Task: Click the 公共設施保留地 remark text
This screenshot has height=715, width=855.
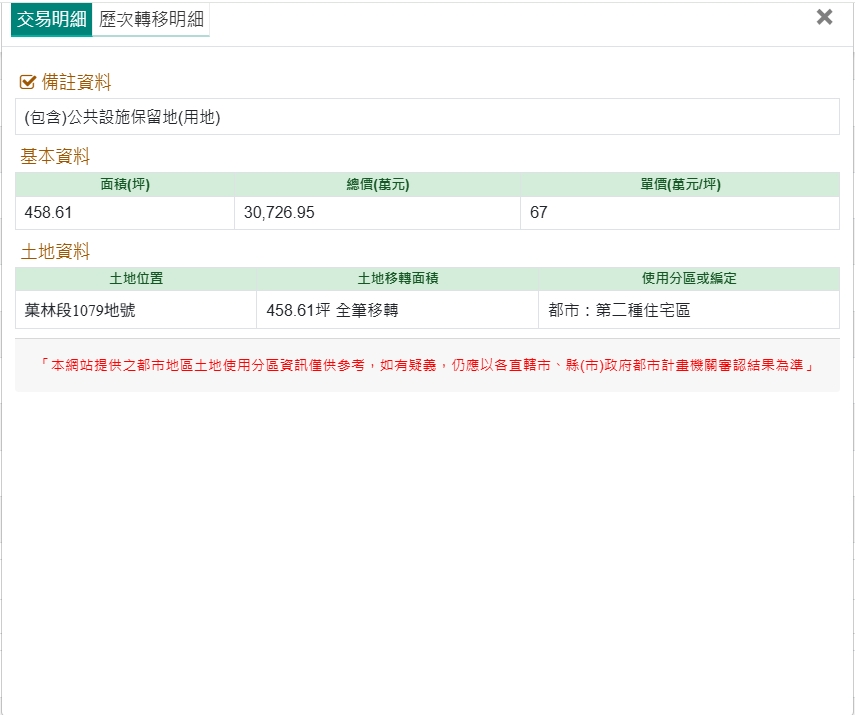Action: pyautogui.click(x=122, y=117)
